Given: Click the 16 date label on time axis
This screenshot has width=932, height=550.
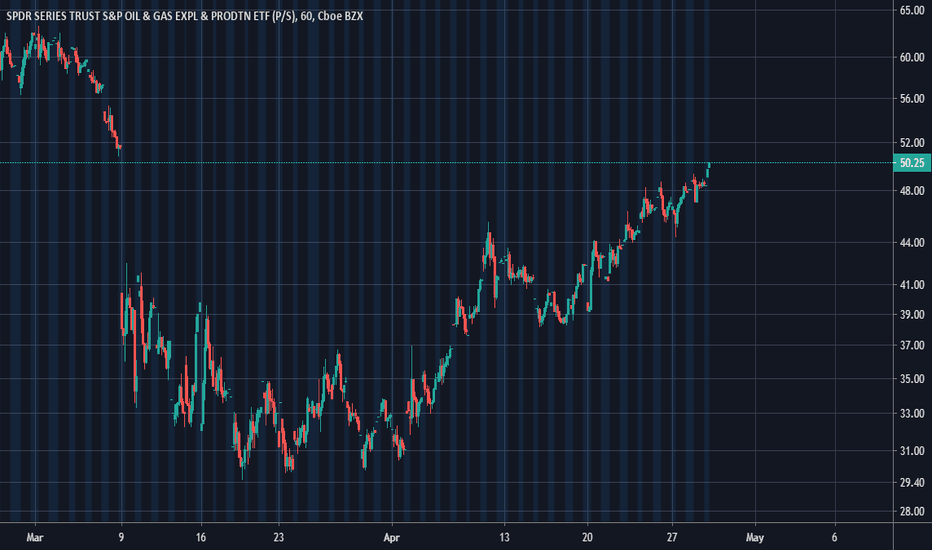Looking at the screenshot, I should (201, 538).
